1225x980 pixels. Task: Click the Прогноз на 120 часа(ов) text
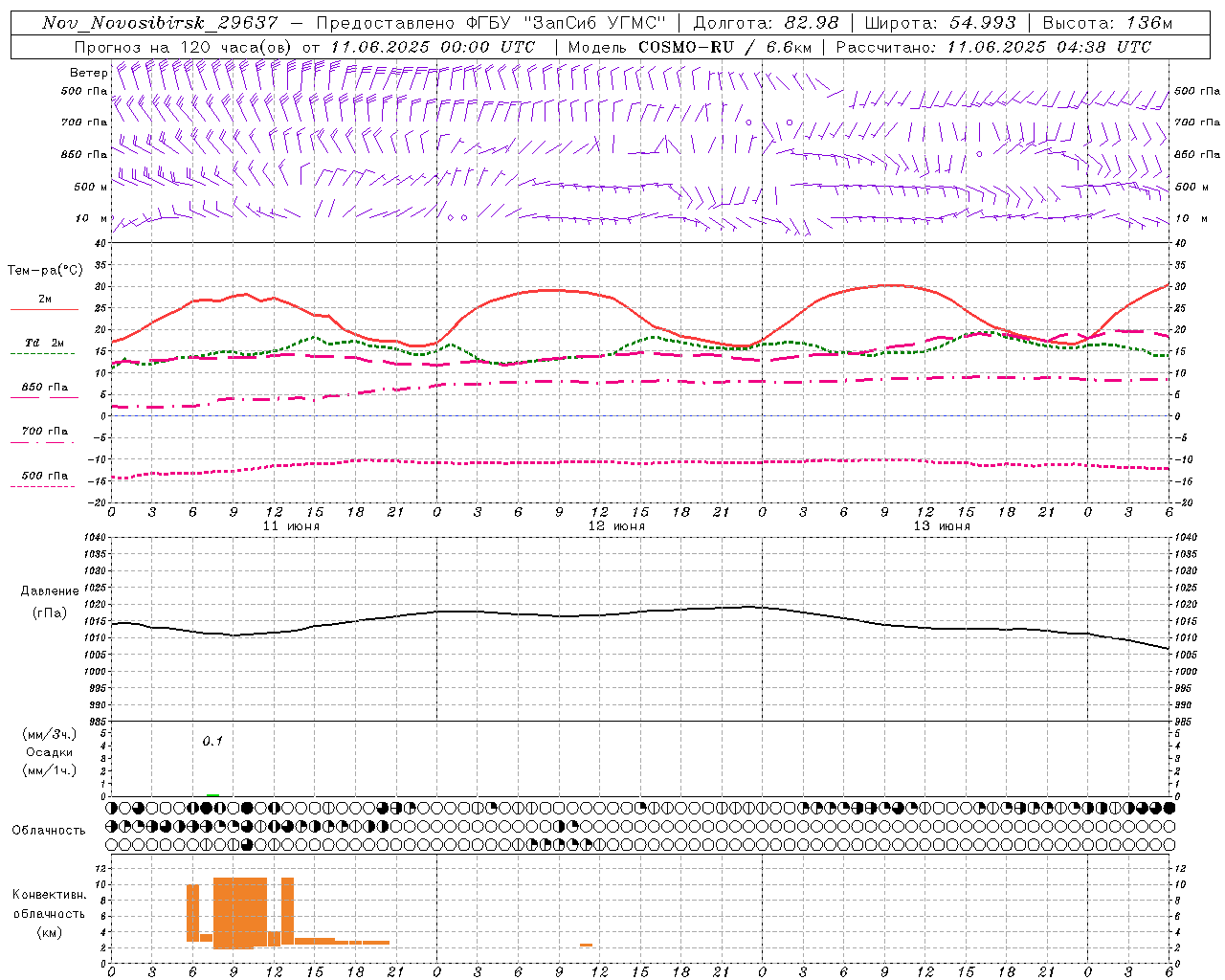coord(185,47)
